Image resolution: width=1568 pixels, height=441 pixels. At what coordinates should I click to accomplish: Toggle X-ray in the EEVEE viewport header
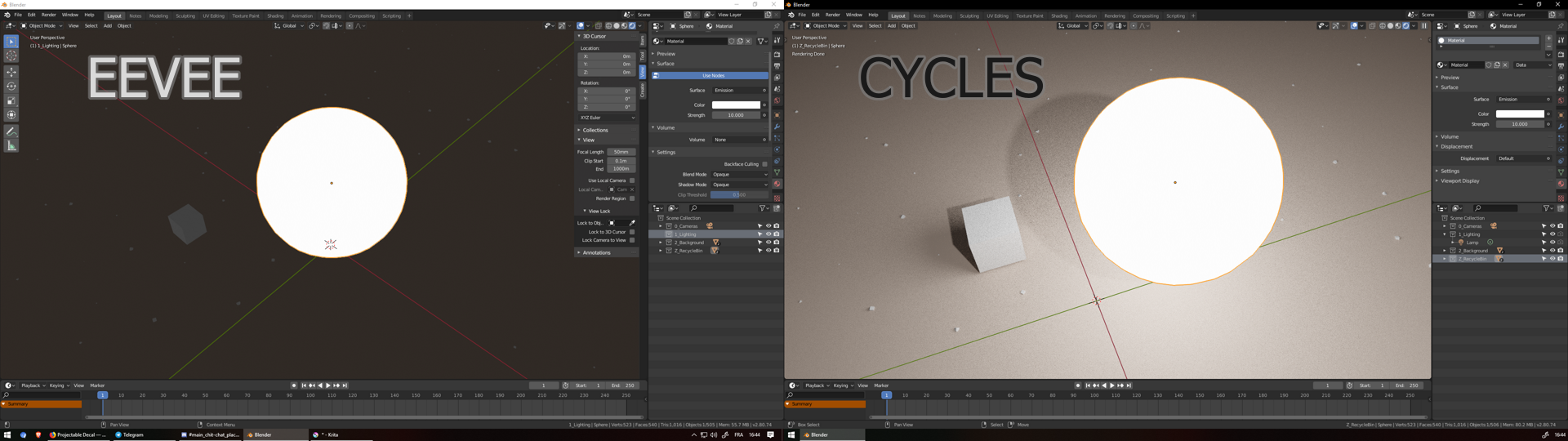tap(599, 26)
